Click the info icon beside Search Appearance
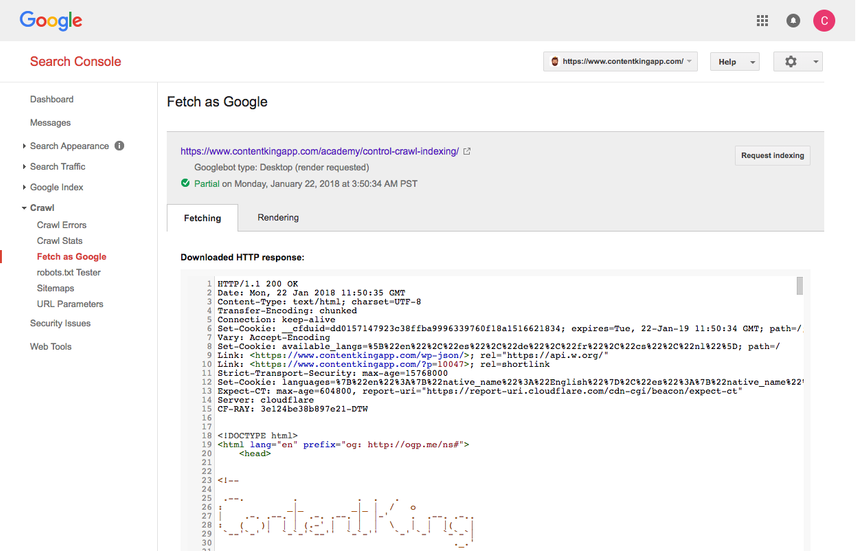 [x=119, y=146]
